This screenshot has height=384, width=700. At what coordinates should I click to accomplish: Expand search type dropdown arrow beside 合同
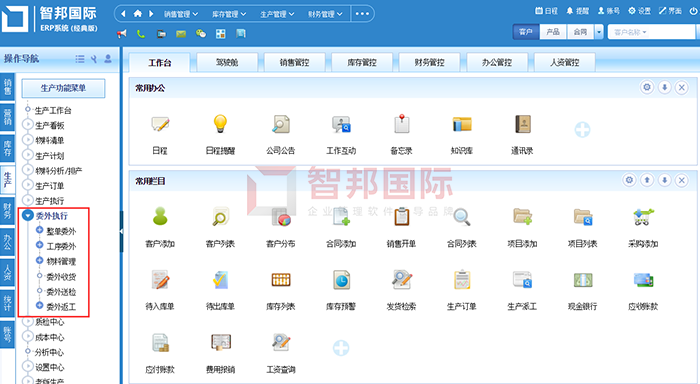coord(599,32)
